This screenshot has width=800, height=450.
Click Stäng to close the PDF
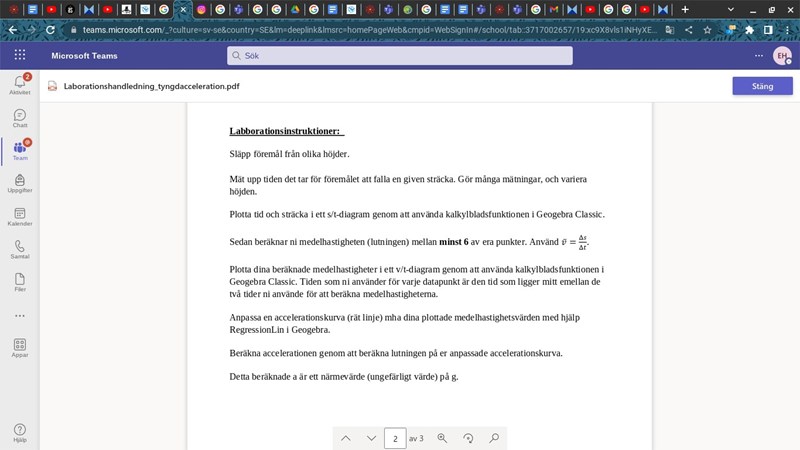point(762,86)
